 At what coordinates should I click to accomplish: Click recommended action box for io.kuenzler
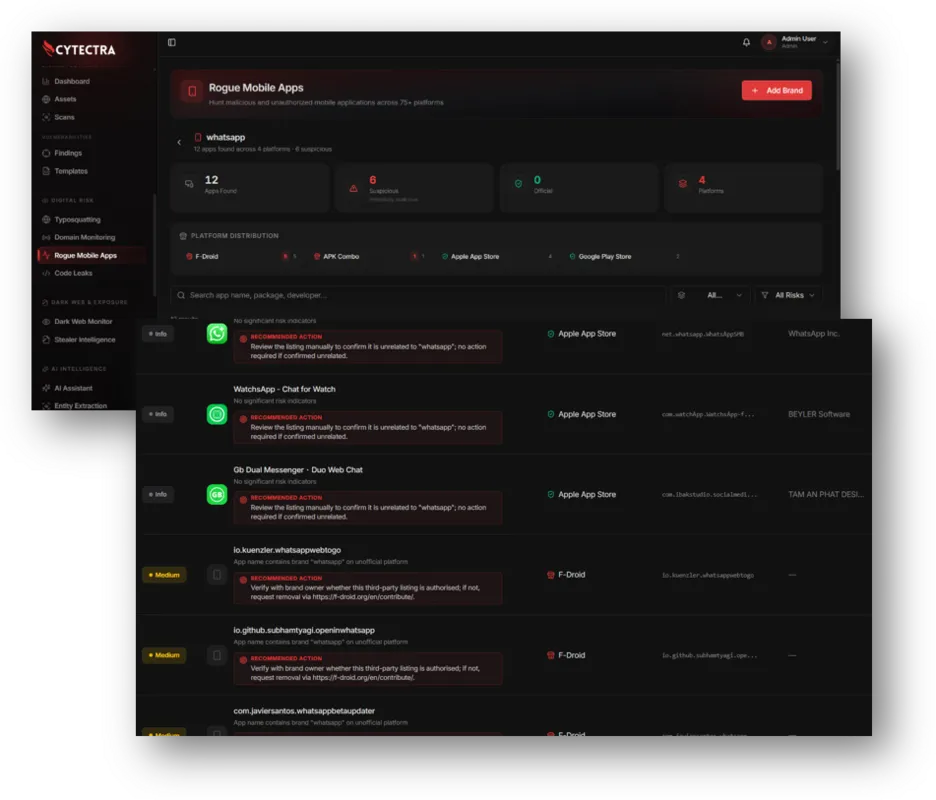coord(368,588)
